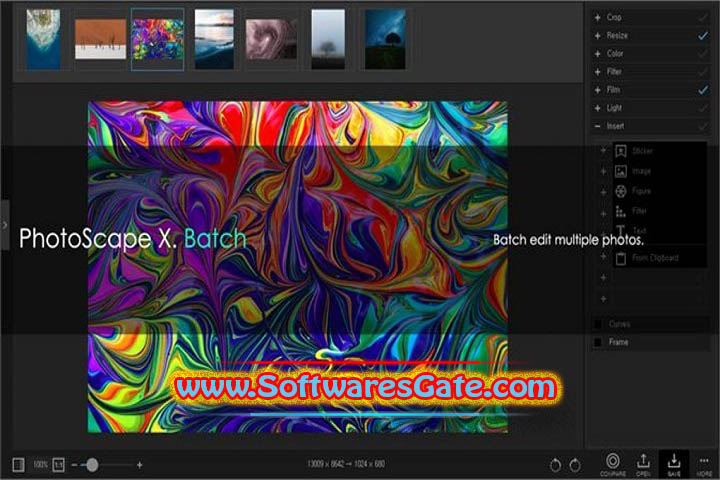Disable the Film checkmark
Image resolution: width=720 pixels, height=480 pixels.
tap(703, 90)
